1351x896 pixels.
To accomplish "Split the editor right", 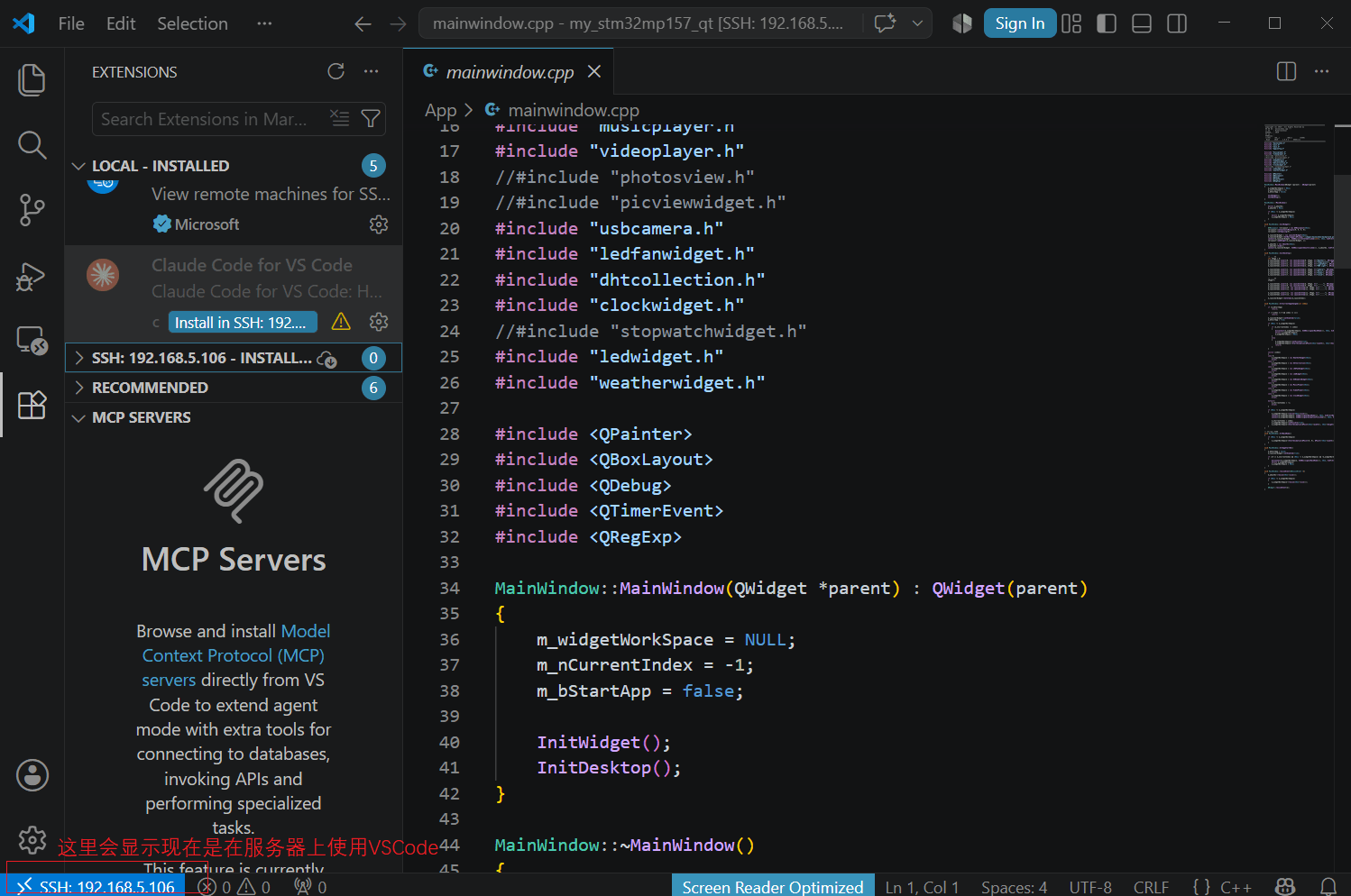I will coord(1287,71).
